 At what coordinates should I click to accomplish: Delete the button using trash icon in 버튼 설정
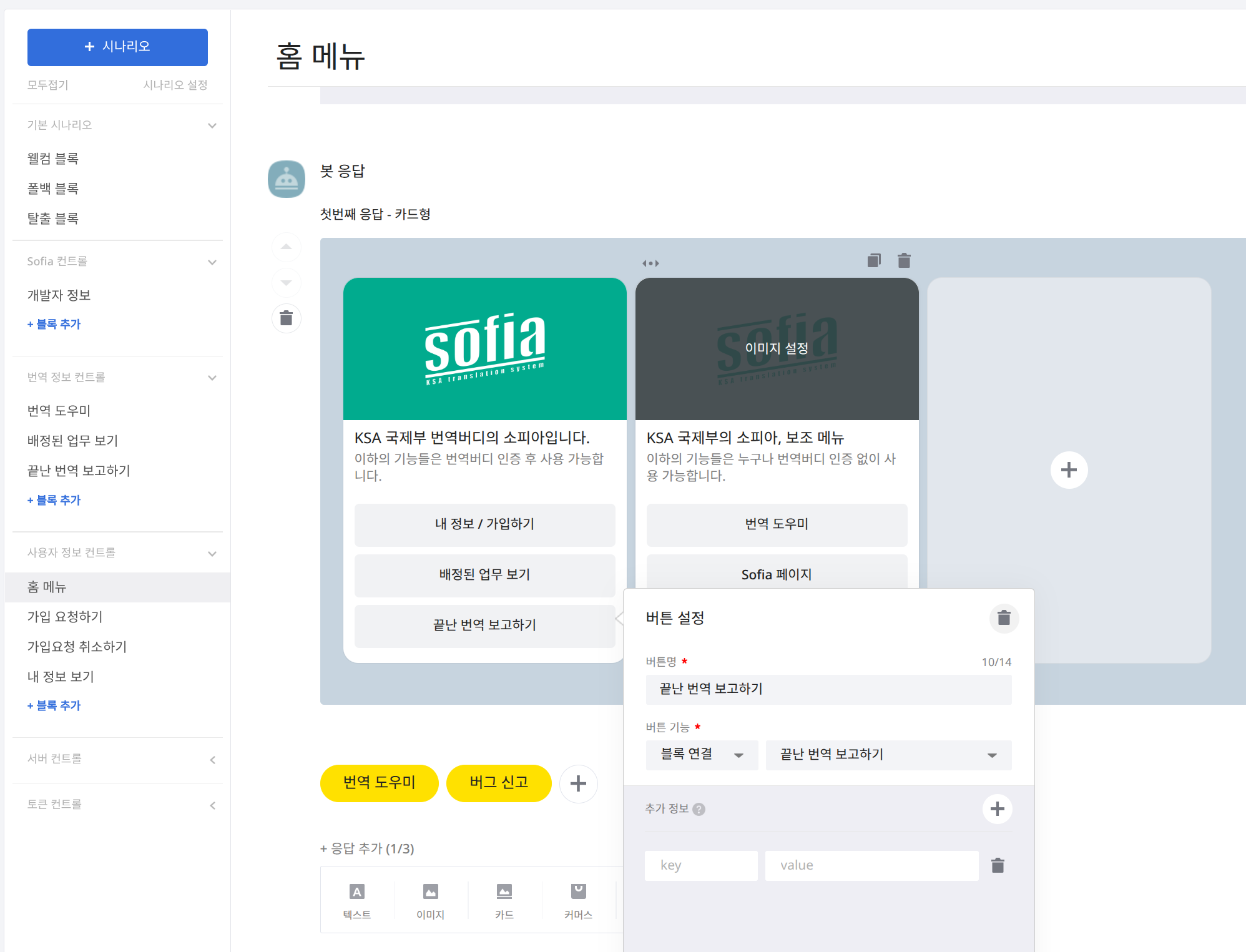1003,619
